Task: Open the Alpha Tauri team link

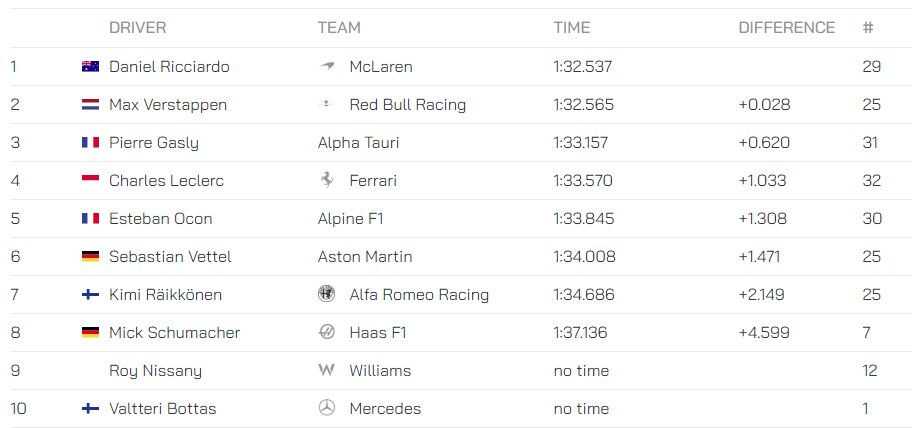Action: point(358,142)
